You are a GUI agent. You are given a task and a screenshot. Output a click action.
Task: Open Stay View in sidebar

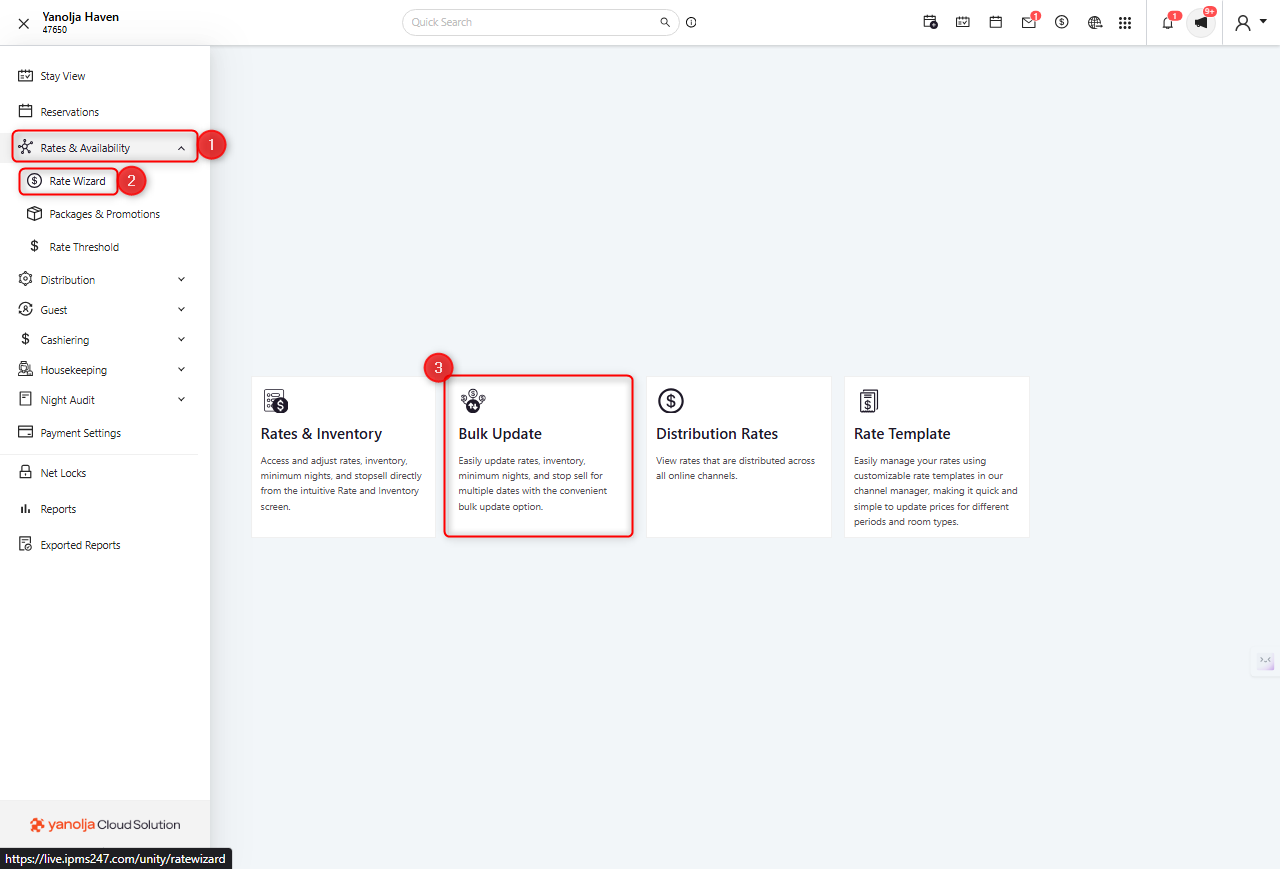pos(63,76)
